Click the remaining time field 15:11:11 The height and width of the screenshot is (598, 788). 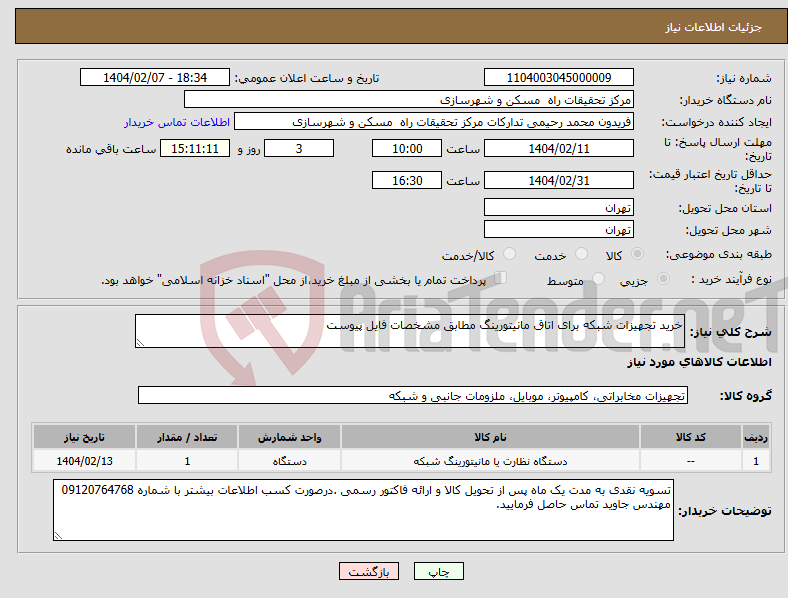coord(195,149)
